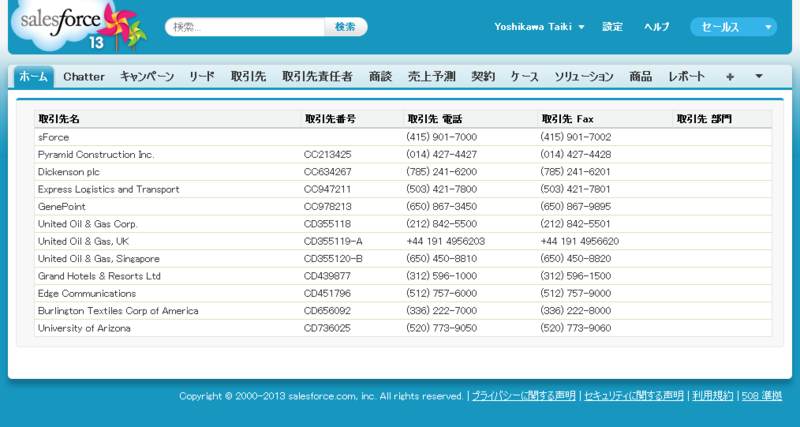Open the 取引先 tab
Viewport: 800px width, 427px height.
click(248, 77)
